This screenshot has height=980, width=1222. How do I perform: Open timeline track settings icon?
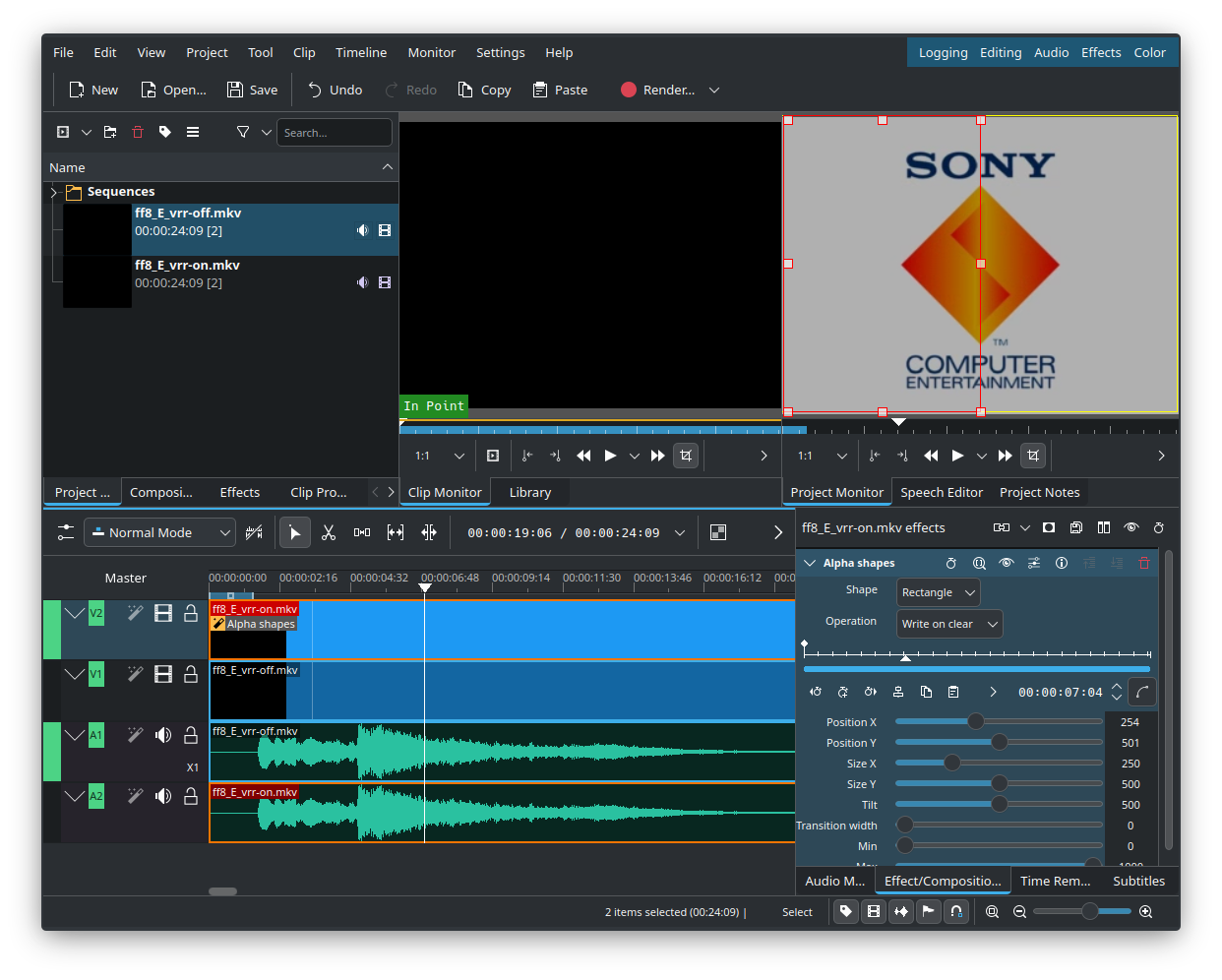[x=66, y=532]
